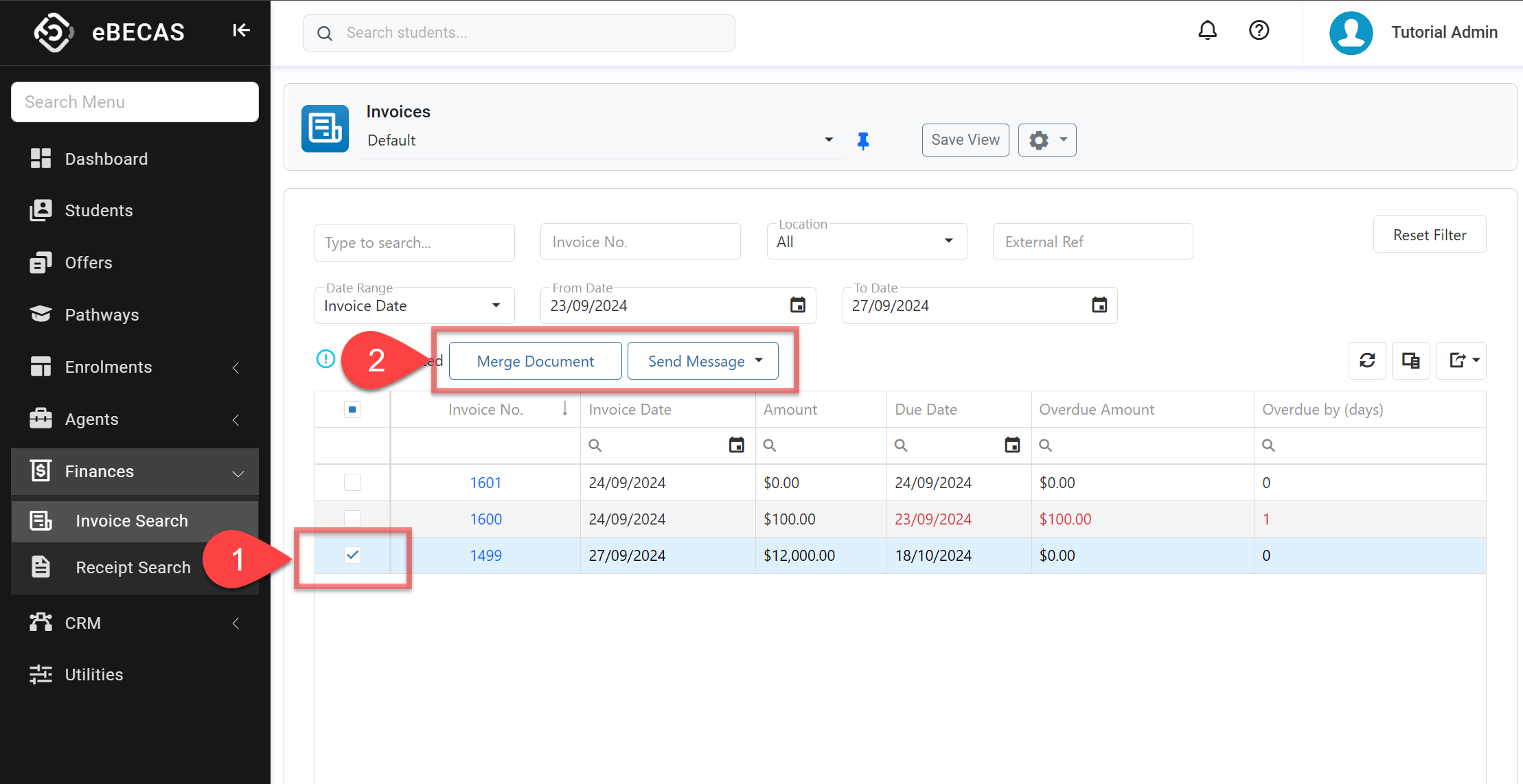Uncheck the checkbox for invoice 1499
This screenshot has height=784, width=1523.
[x=352, y=555]
